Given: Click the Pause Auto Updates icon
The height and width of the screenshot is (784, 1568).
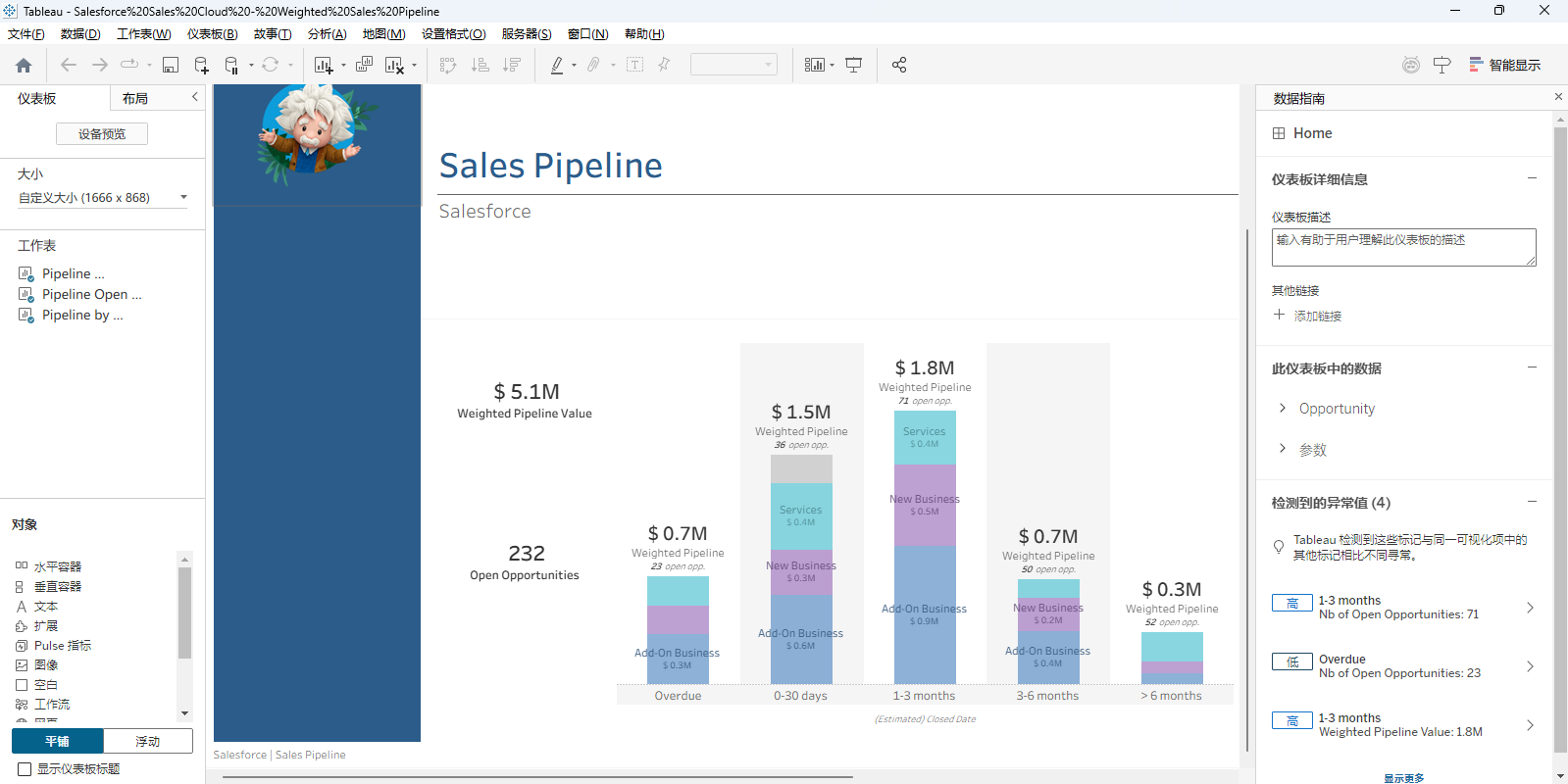Looking at the screenshot, I should (x=231, y=66).
